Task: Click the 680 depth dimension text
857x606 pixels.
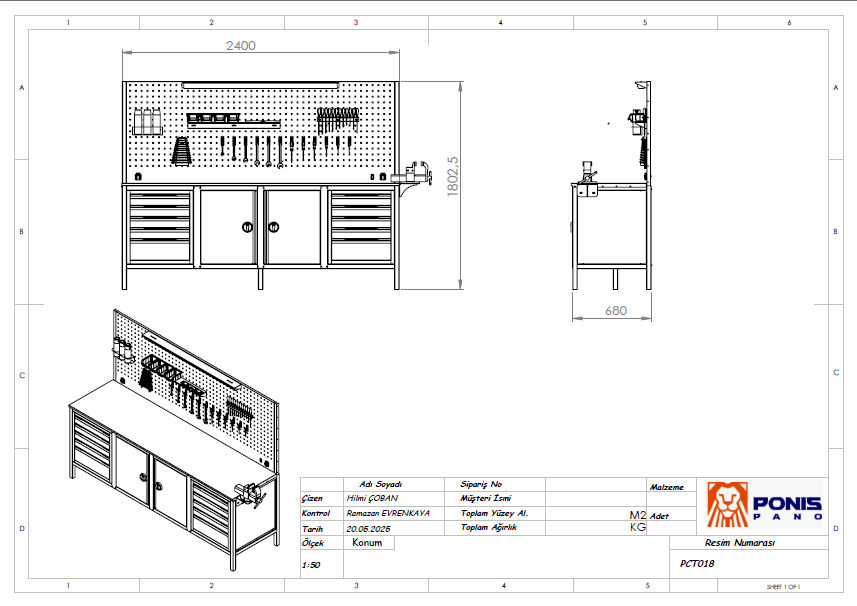Action: pos(616,311)
